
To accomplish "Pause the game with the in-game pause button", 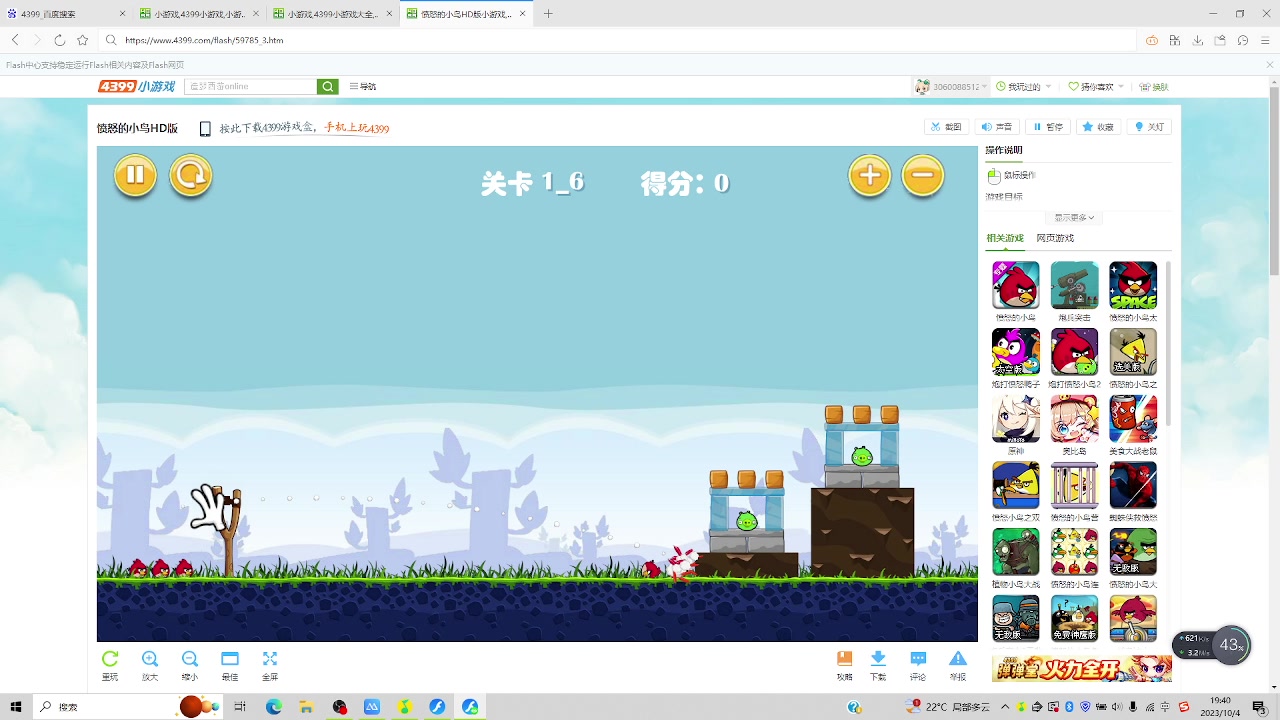I will pyautogui.click(x=135, y=175).
